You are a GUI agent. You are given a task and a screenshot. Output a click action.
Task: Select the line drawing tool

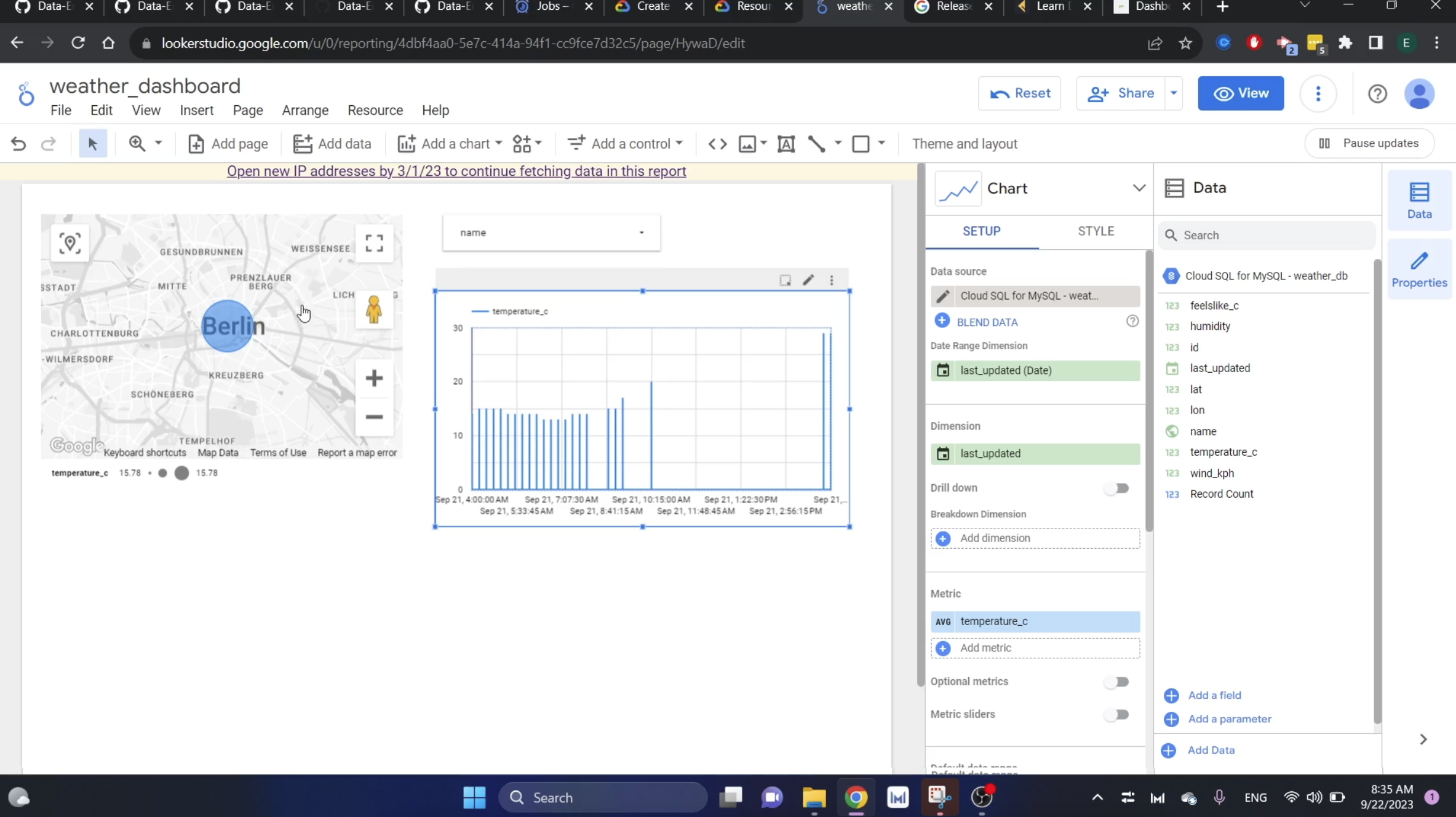816,144
